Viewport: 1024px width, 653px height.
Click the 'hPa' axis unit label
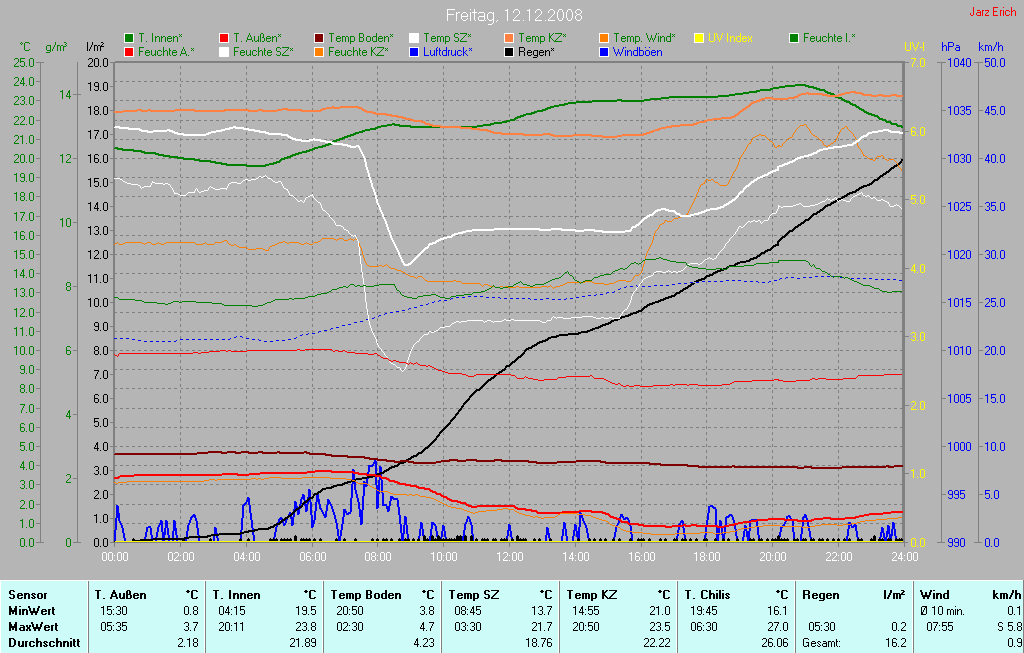[x=951, y=47]
